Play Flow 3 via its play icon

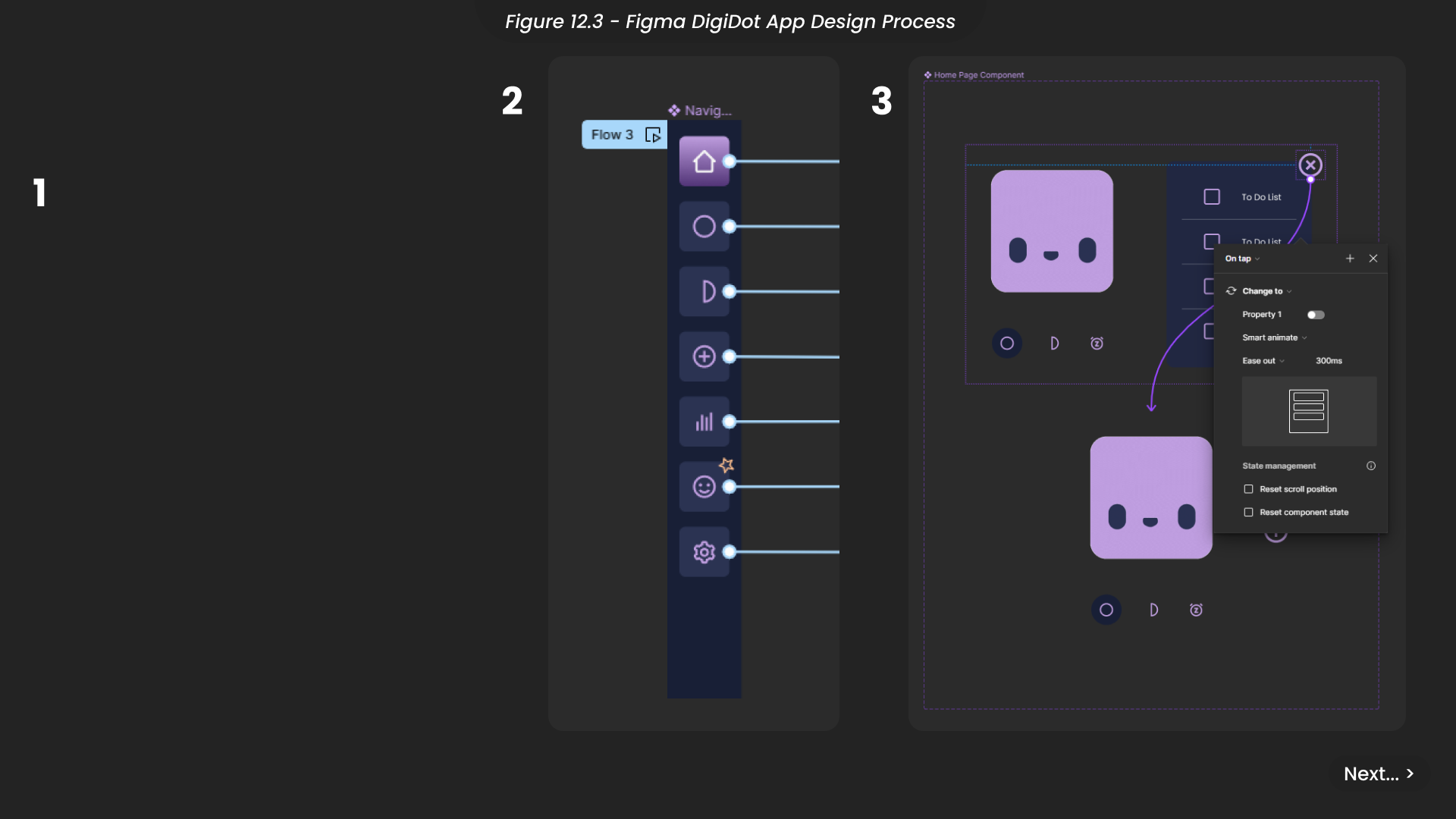pyautogui.click(x=653, y=135)
